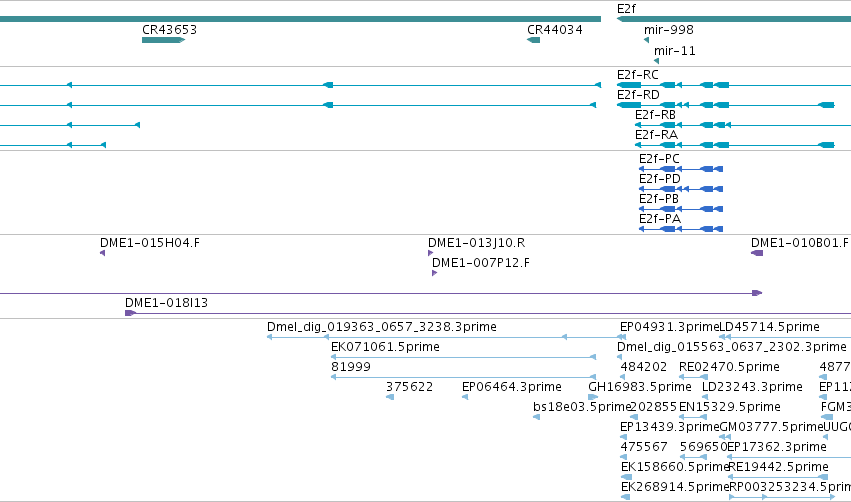
Task: Select the CR43653 gene glyph
Action: pos(163,40)
